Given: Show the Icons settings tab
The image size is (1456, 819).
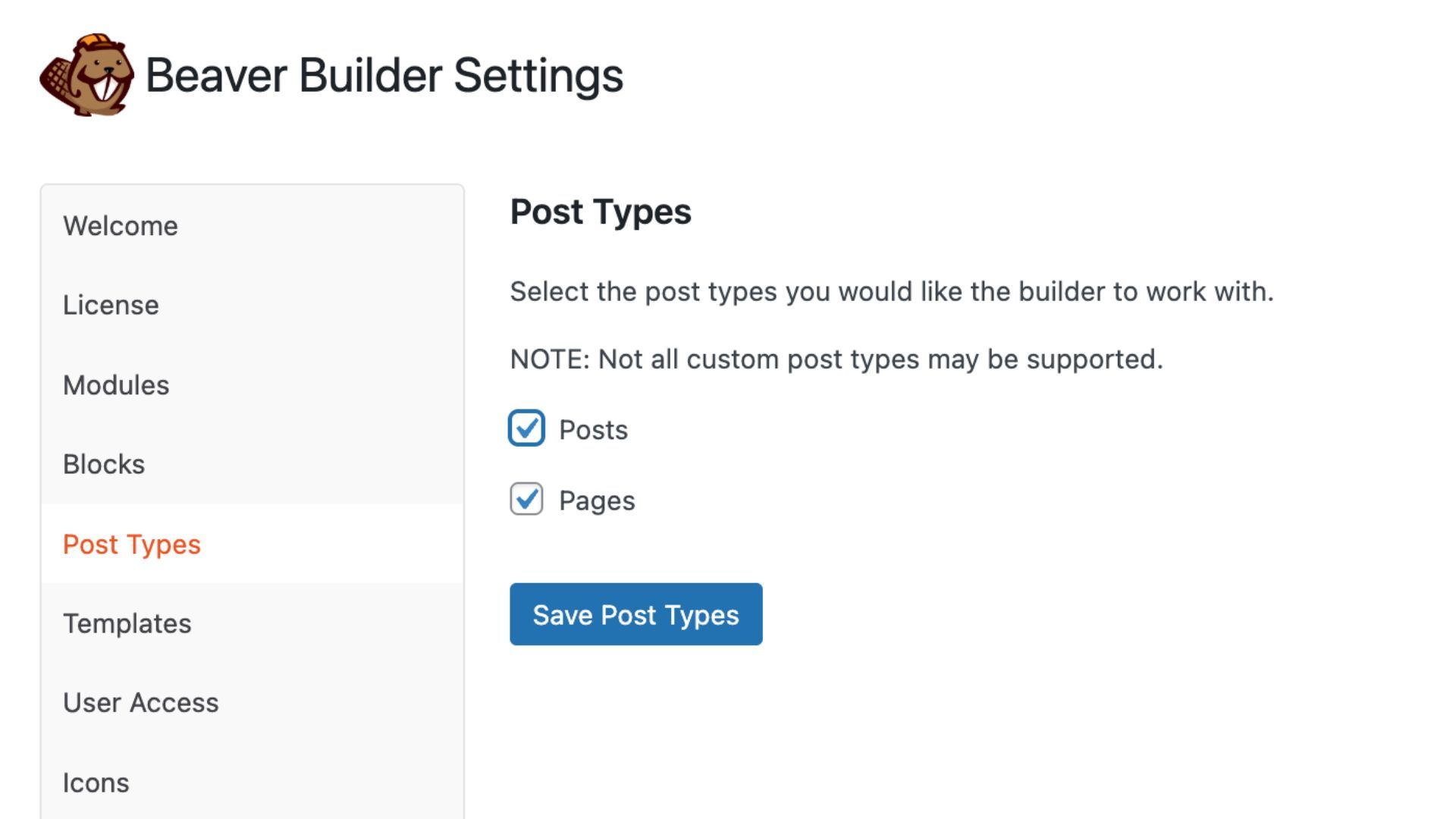Looking at the screenshot, I should (96, 783).
